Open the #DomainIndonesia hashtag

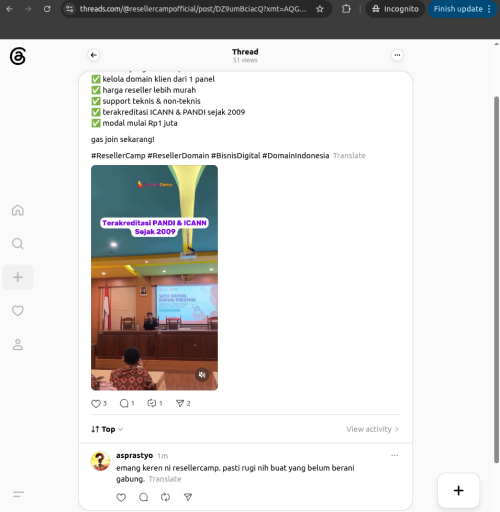coord(296,156)
